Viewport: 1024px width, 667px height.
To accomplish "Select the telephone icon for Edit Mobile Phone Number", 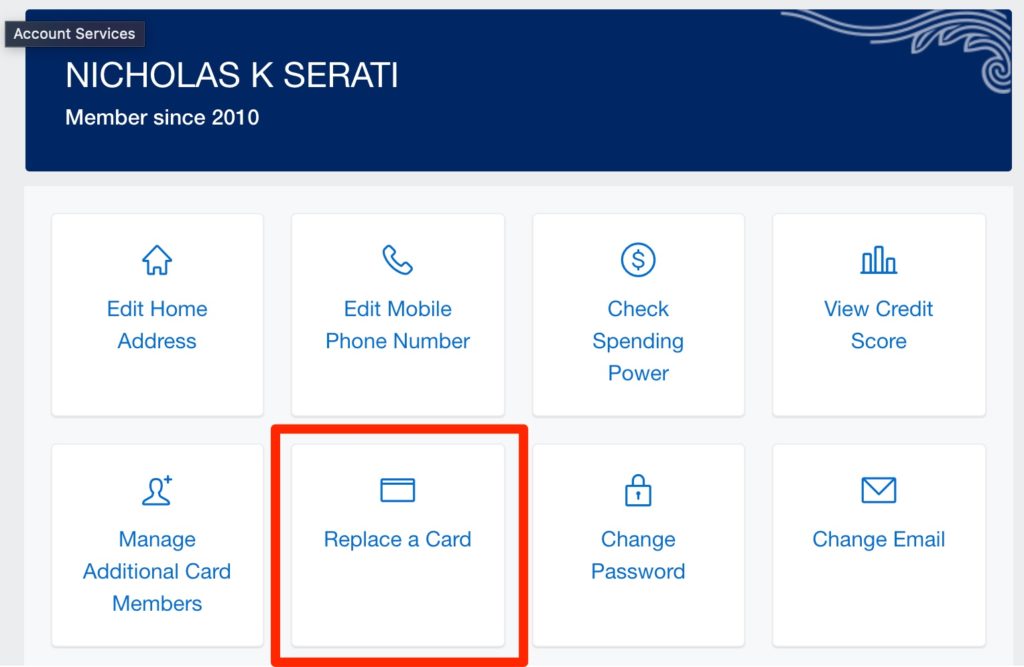I will click(x=397, y=259).
